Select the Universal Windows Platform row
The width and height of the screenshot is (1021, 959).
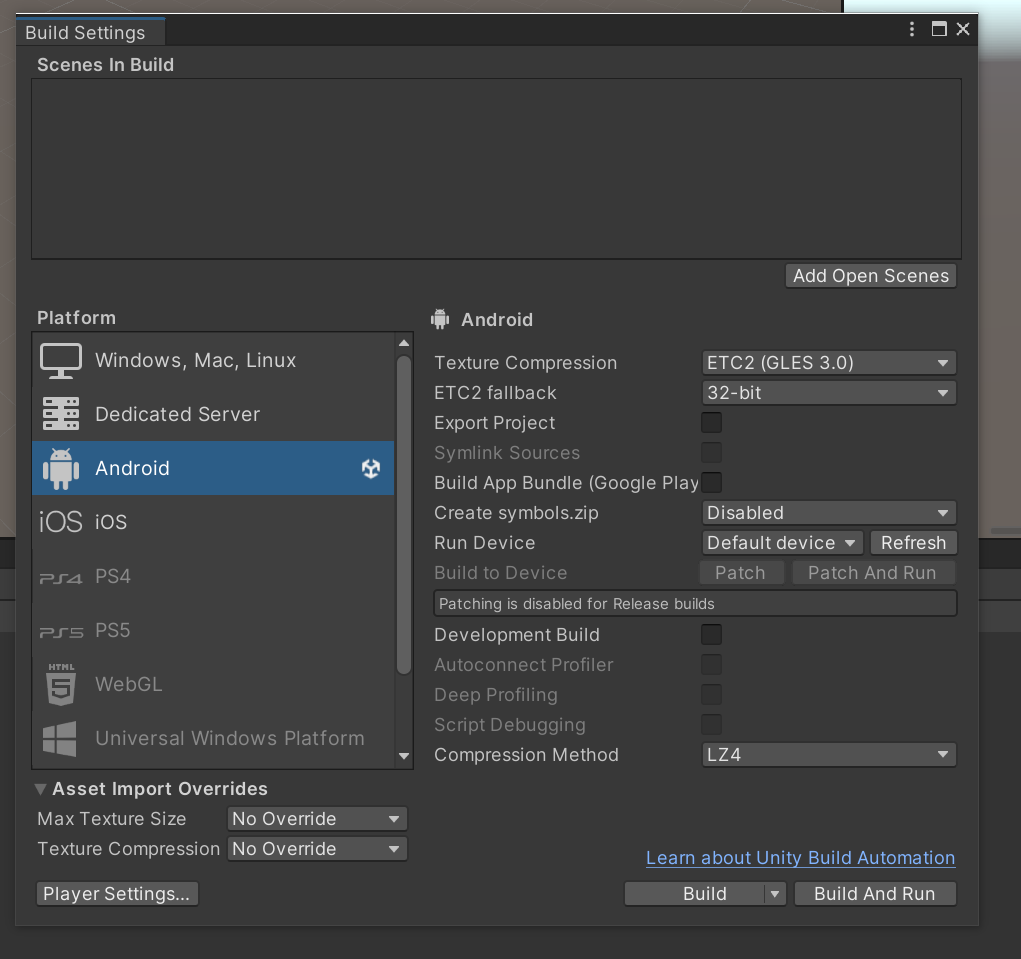tap(213, 738)
